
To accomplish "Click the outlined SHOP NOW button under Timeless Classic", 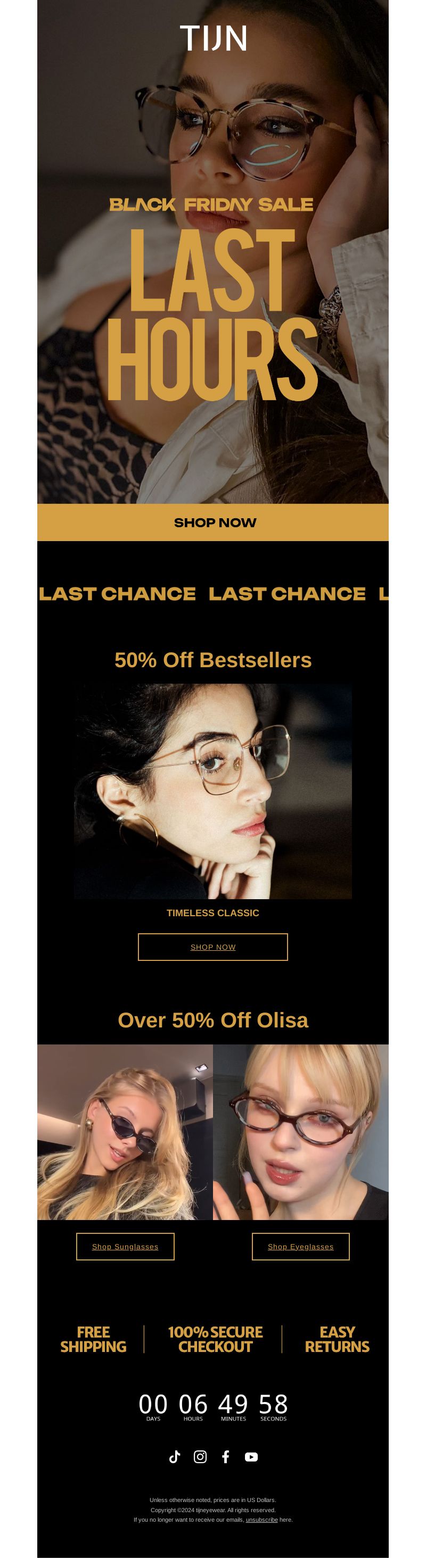I will click(x=212, y=947).
